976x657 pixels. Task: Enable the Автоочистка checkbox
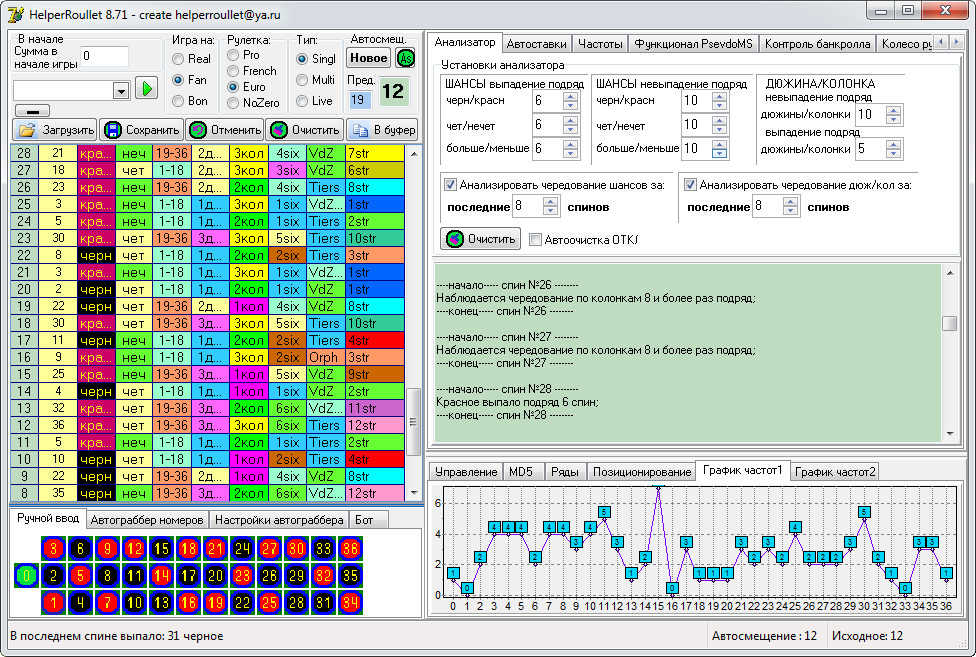(535, 239)
